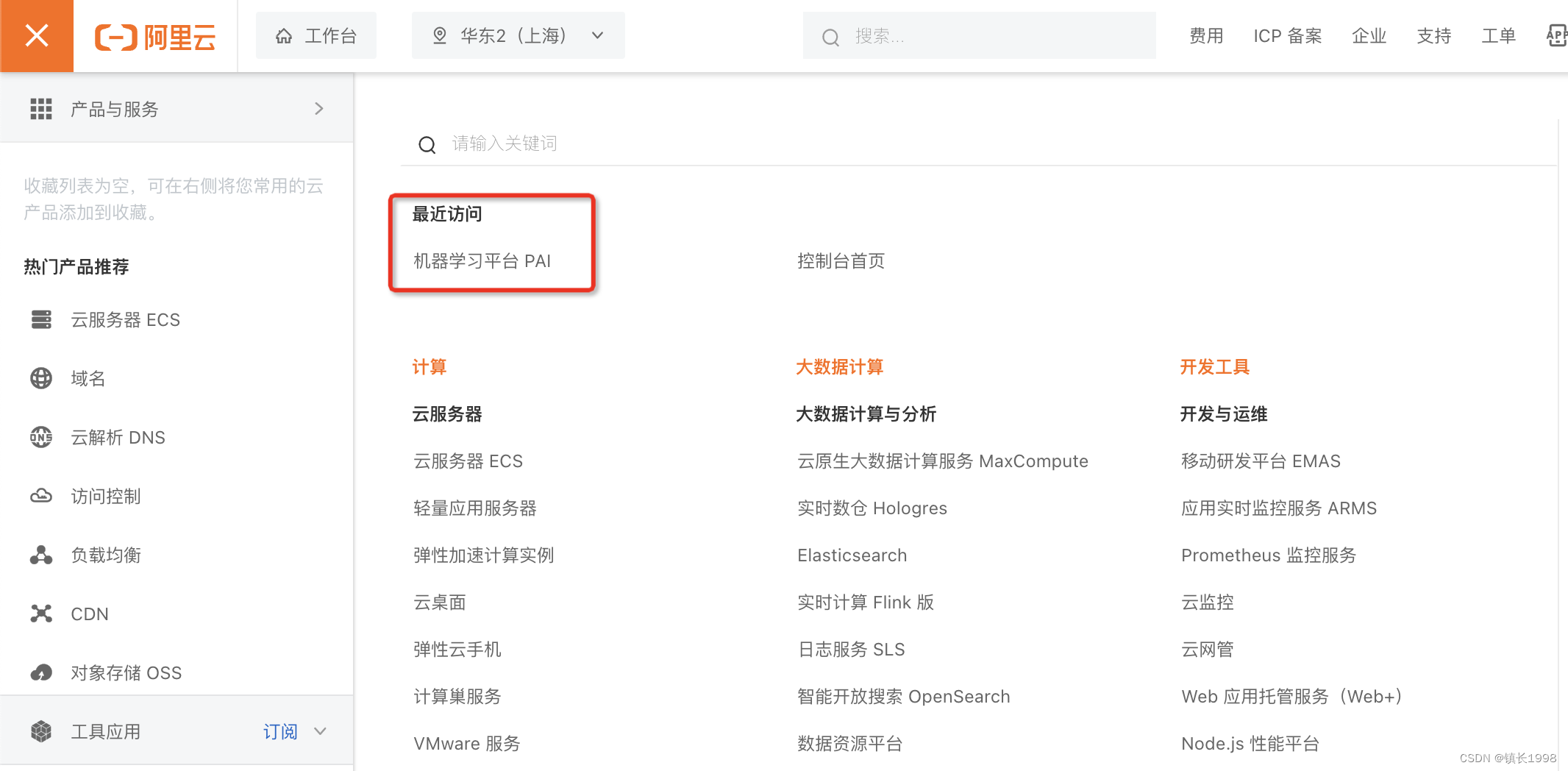Click the grid icon for 产品与服务
This screenshot has height=771, width=1568.
point(41,109)
